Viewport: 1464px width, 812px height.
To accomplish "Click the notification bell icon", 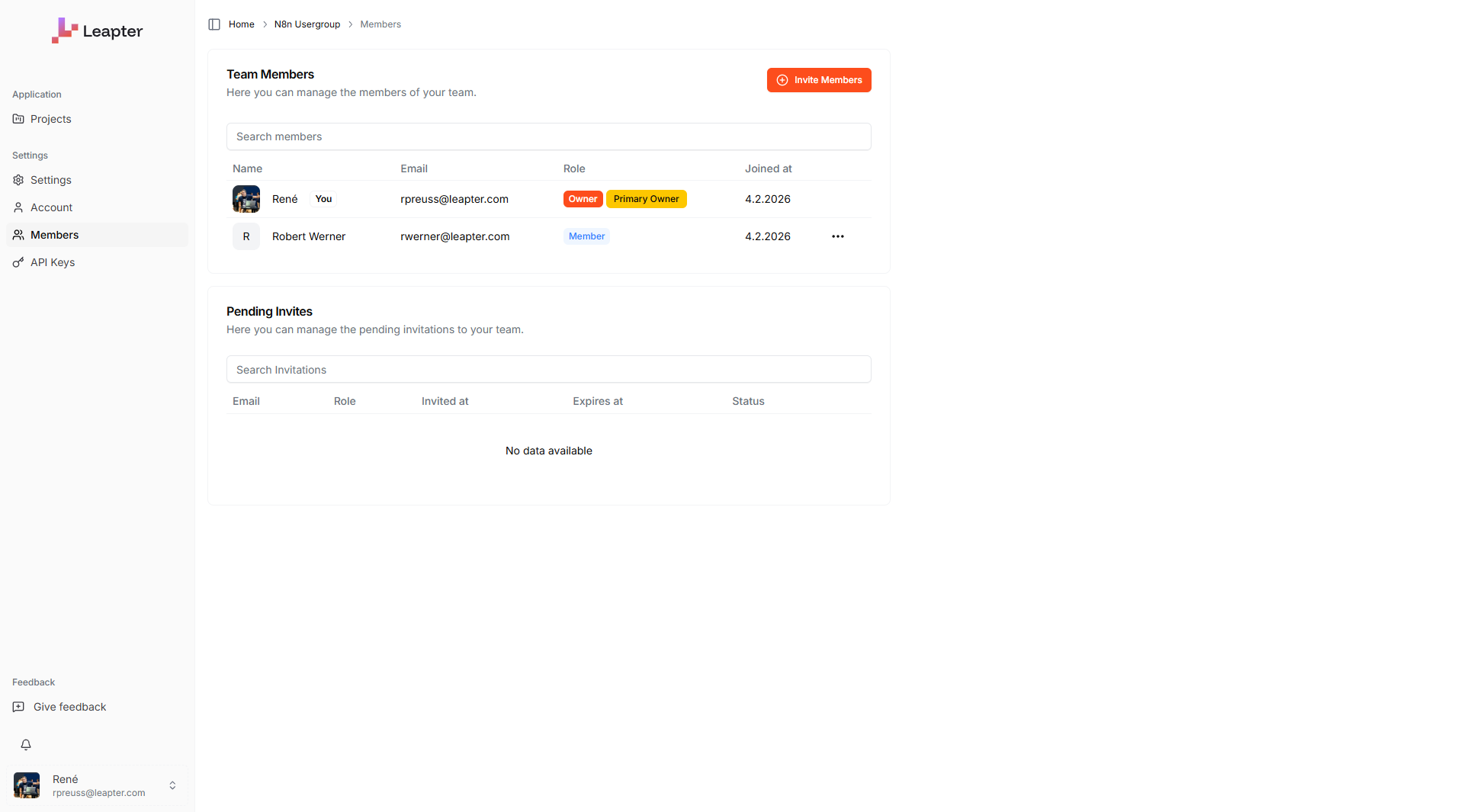I will 26,745.
